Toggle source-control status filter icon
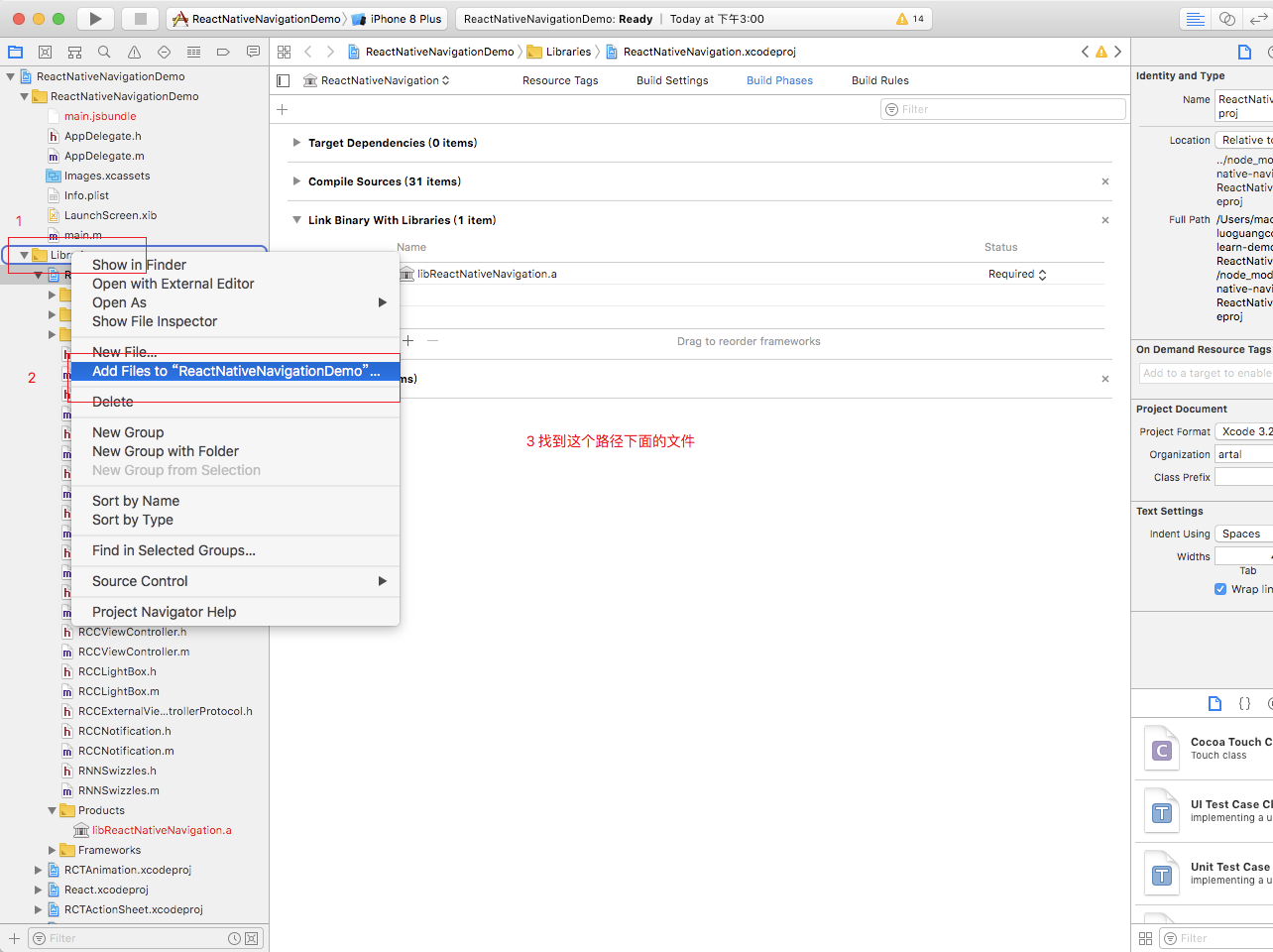The width and height of the screenshot is (1273, 952). (252, 938)
